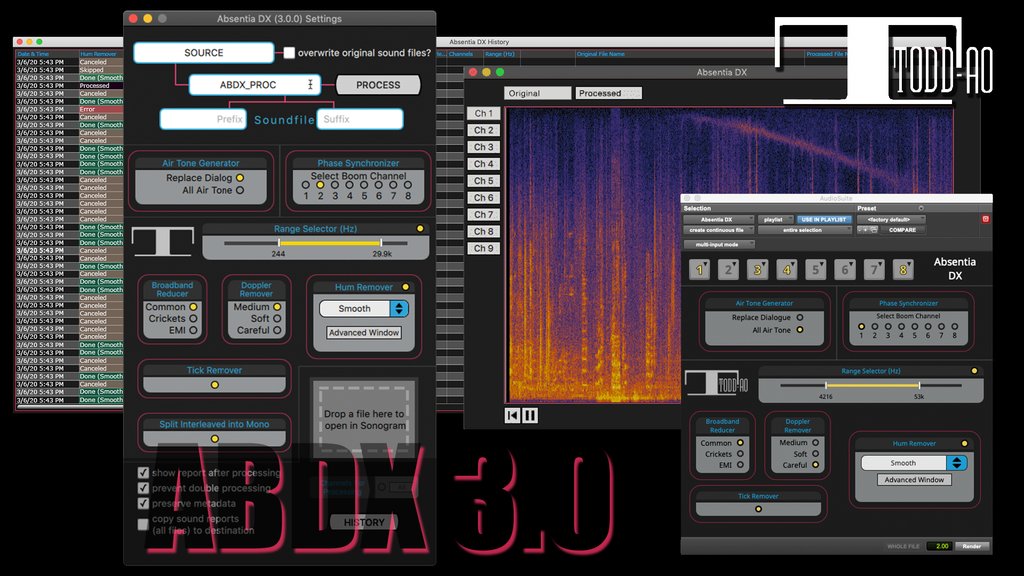Open Smooth dropdown in Settings Hum Remover
Screen dimensions: 1024x576
(364, 308)
